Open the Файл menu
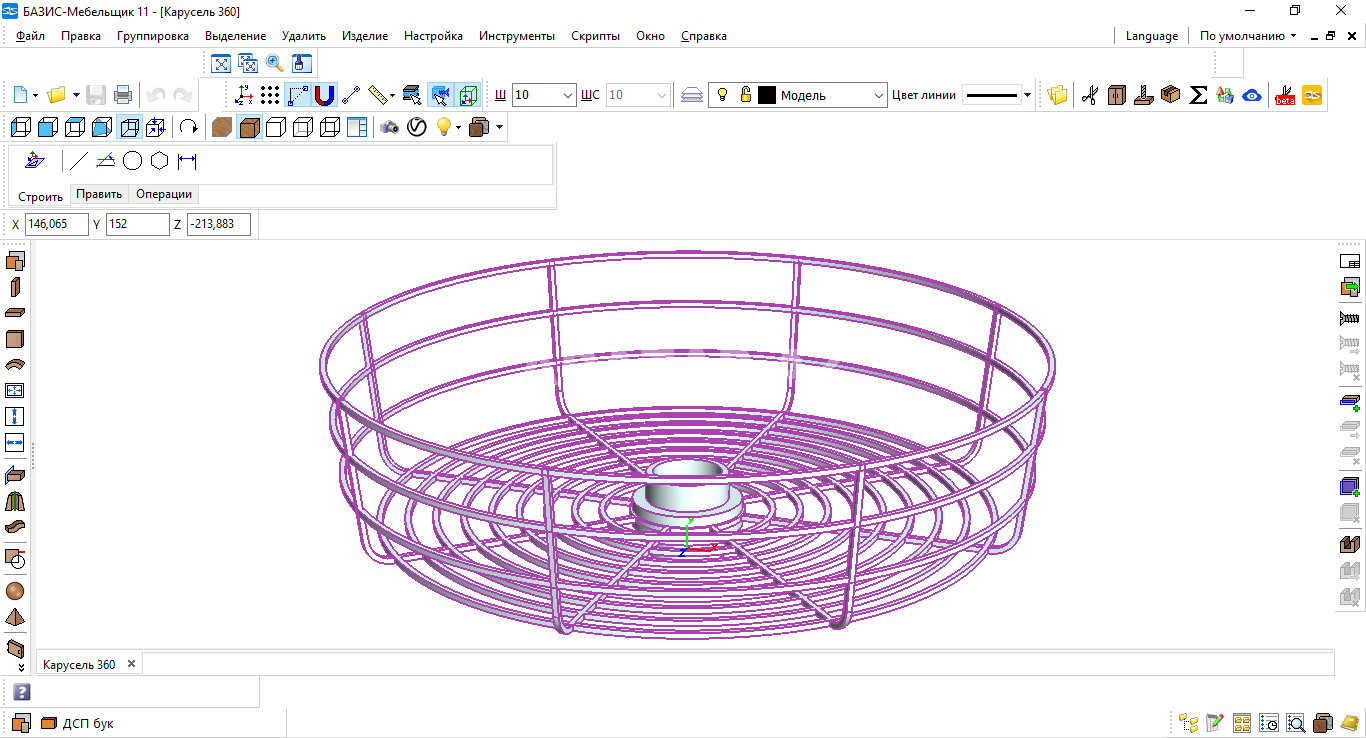1366x738 pixels. point(30,36)
